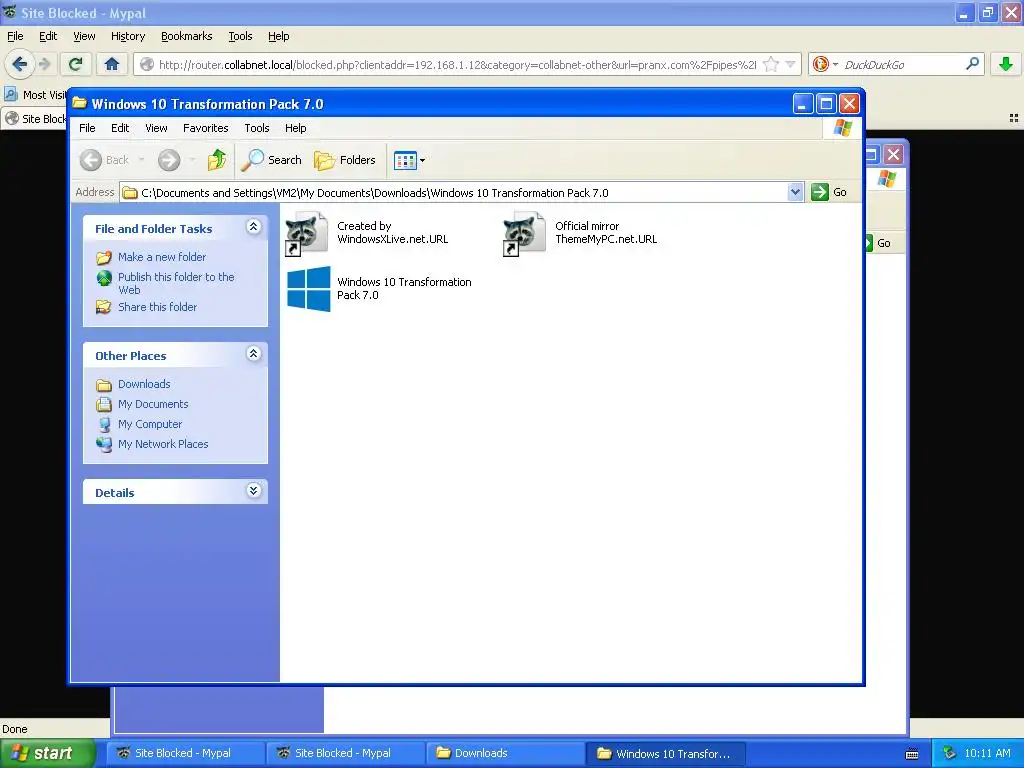
Task: Switch to Windows 10 Transfor... taskbar button
Action: click(x=665, y=753)
